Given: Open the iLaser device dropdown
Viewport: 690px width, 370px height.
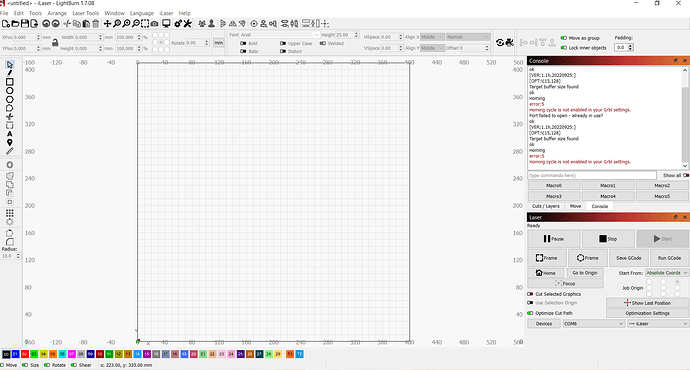Looking at the screenshot, I should pos(658,324).
